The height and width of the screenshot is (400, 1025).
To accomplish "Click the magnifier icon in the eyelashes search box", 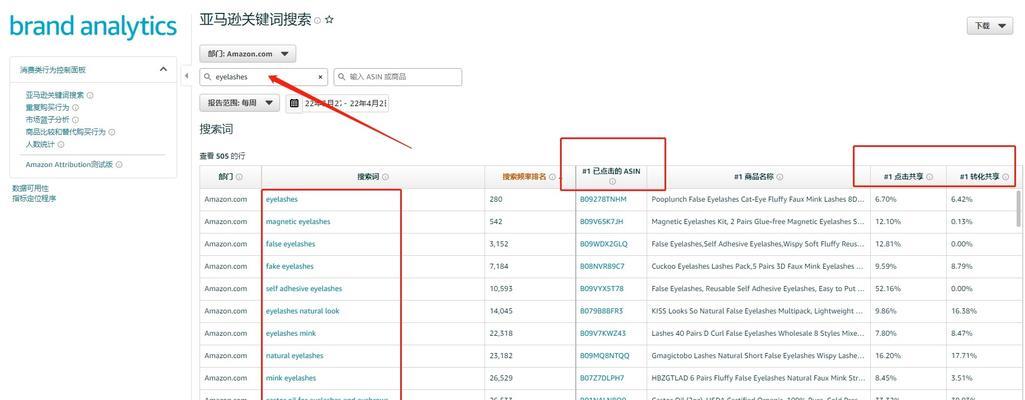I will pyautogui.click(x=208, y=77).
